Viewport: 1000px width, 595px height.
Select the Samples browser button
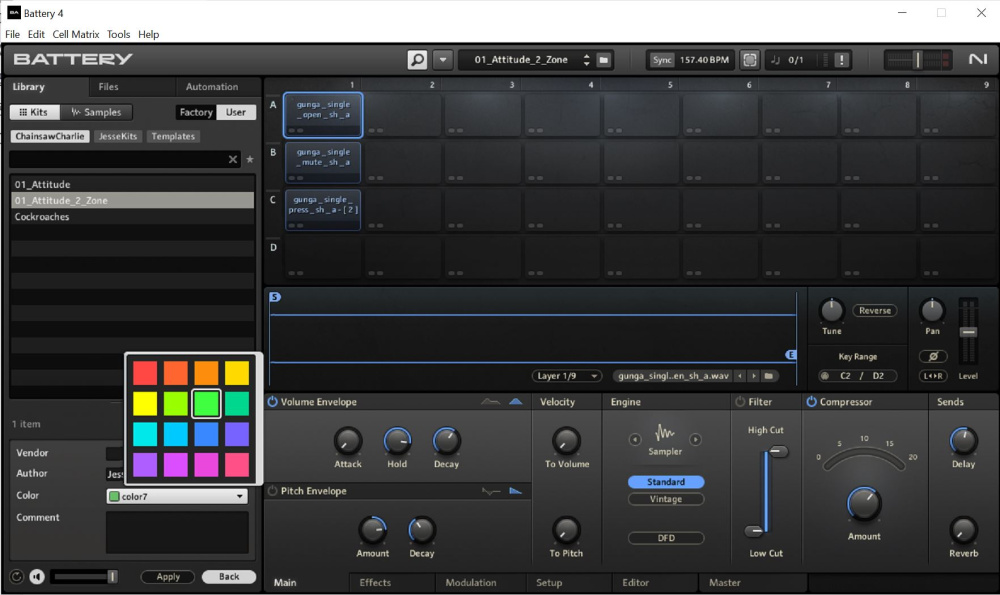96,112
